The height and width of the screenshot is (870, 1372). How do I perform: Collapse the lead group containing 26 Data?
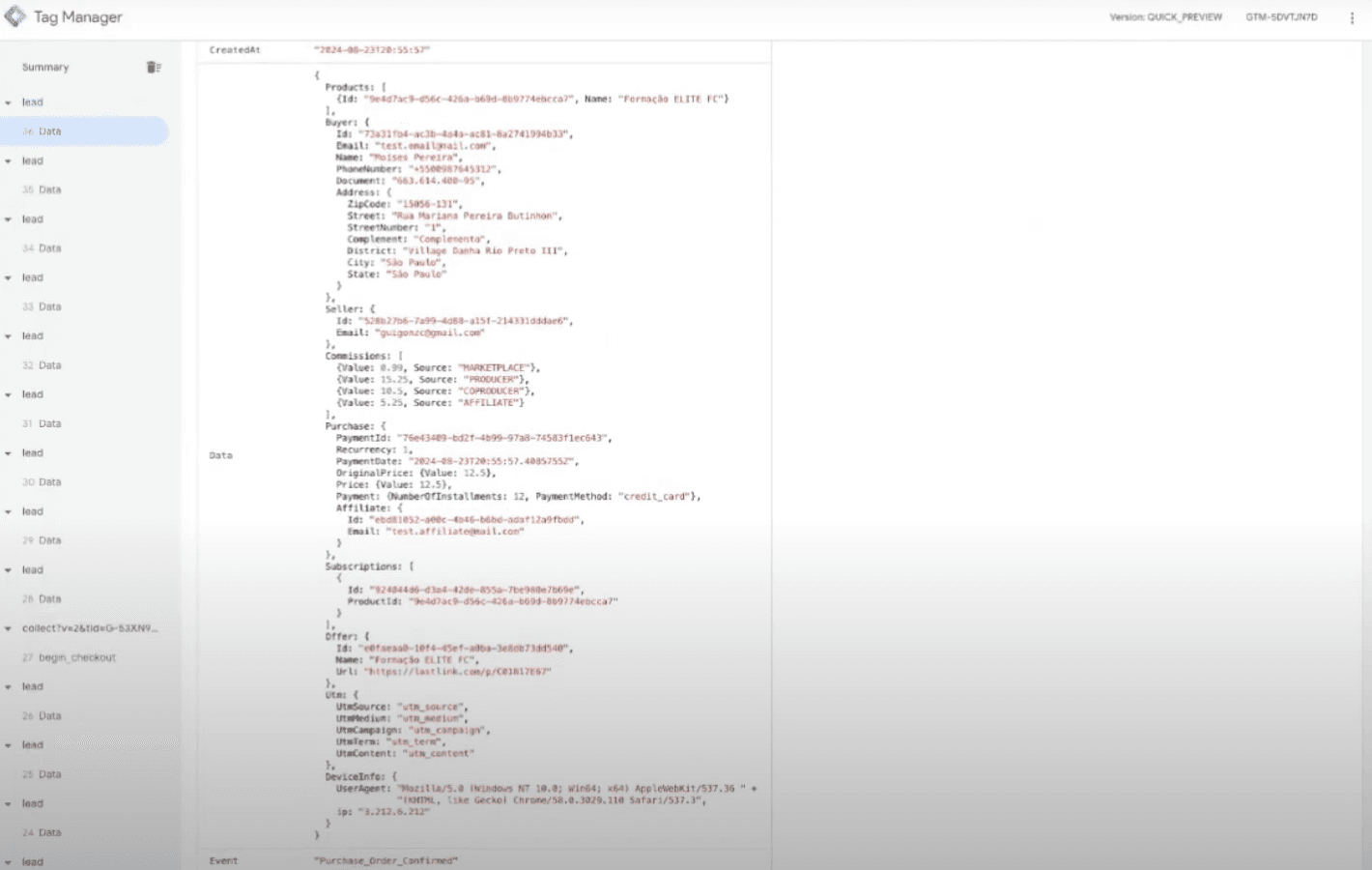tap(8, 687)
